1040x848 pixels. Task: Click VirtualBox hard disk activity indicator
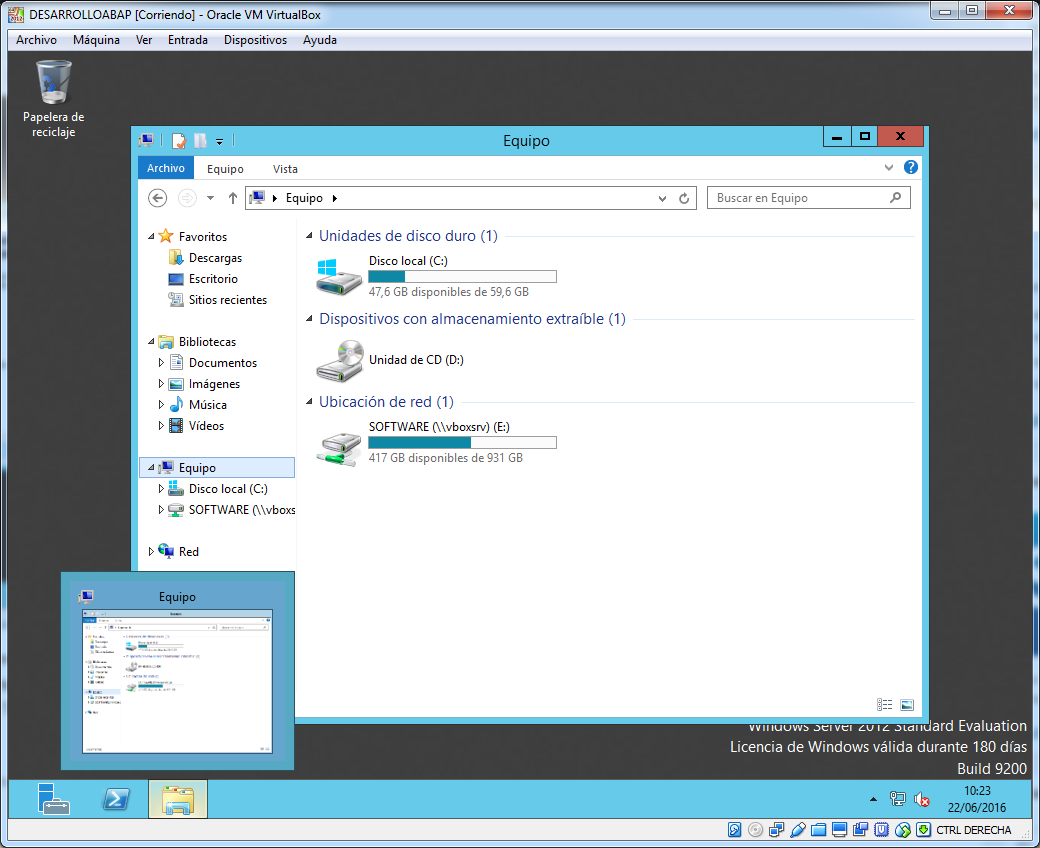pyautogui.click(x=734, y=829)
